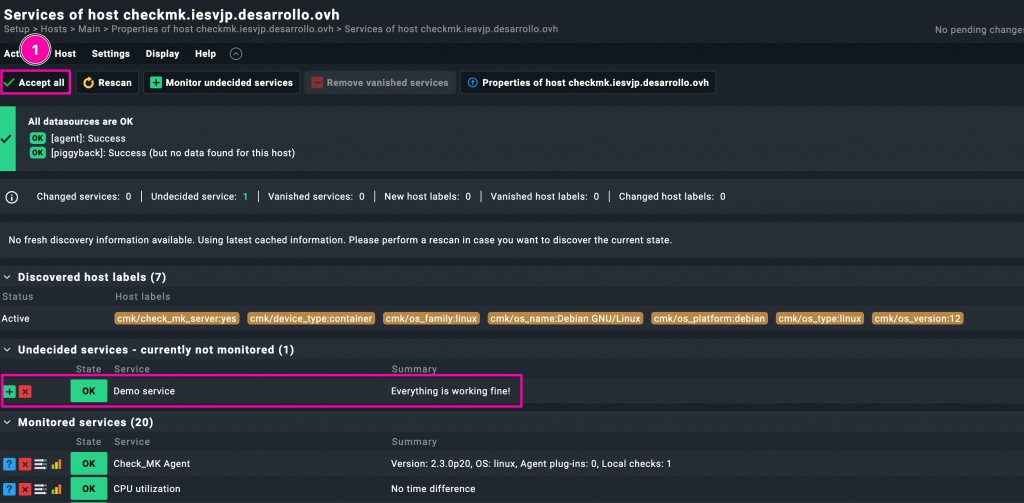
Task: Open the Help menu
Action: pyautogui.click(x=205, y=54)
